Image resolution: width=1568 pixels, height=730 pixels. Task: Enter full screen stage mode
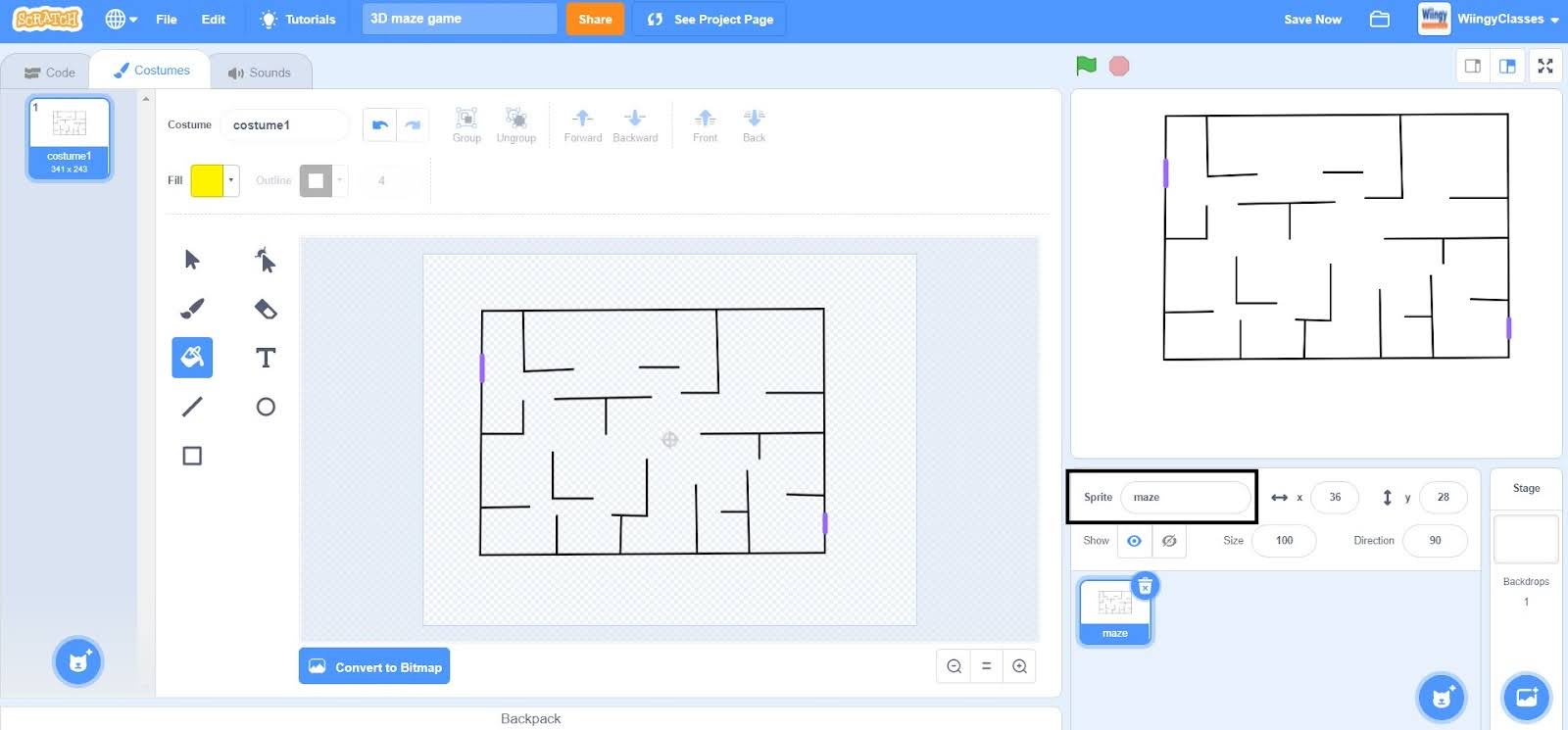[x=1545, y=66]
